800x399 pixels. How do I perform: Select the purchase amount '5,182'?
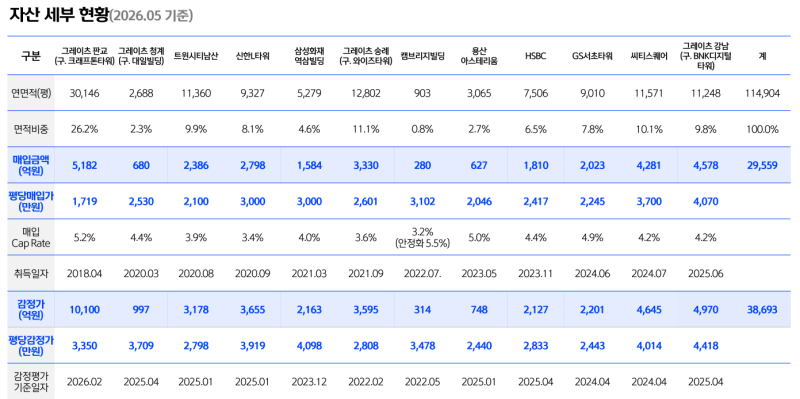click(85, 165)
